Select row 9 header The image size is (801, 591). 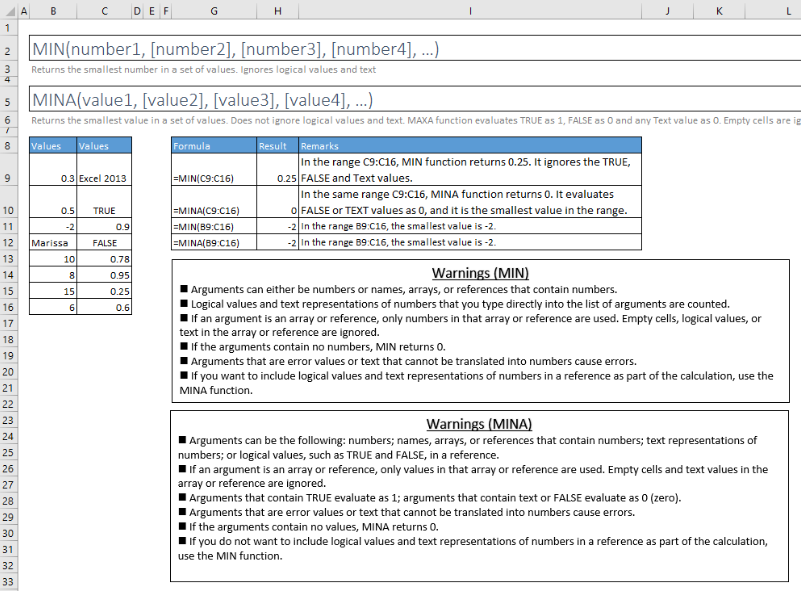(8, 170)
